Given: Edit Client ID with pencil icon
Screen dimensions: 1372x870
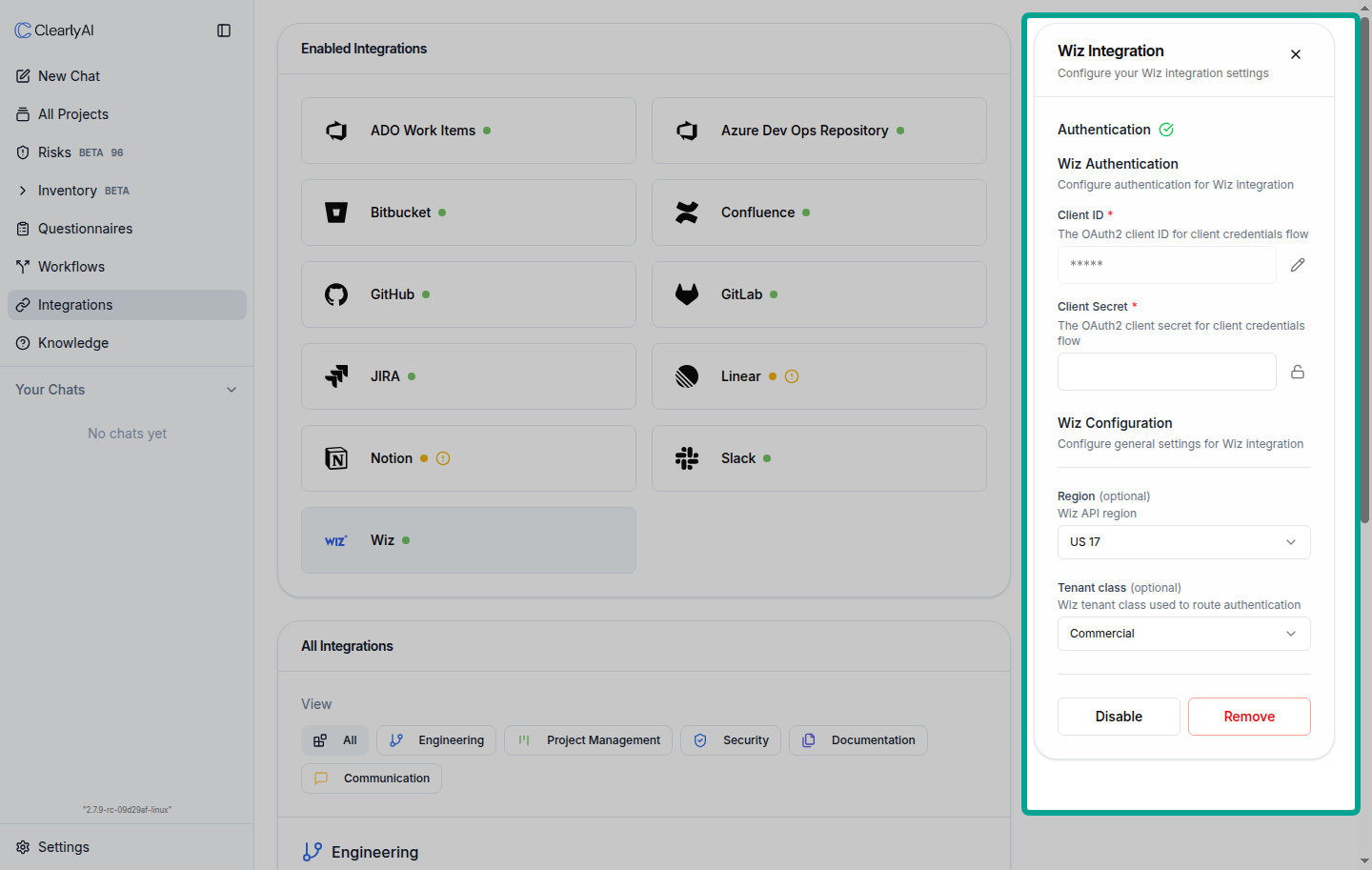Looking at the screenshot, I should click(x=1298, y=265).
